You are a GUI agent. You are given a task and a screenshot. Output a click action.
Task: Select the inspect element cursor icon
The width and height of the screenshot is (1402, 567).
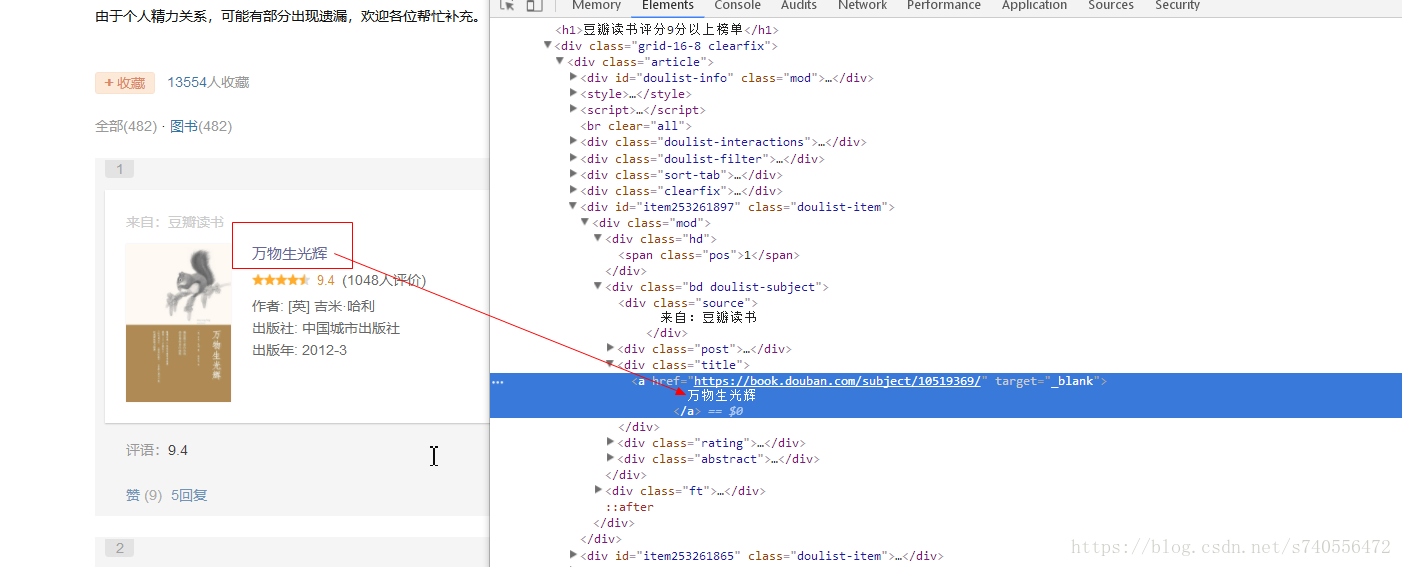507,5
